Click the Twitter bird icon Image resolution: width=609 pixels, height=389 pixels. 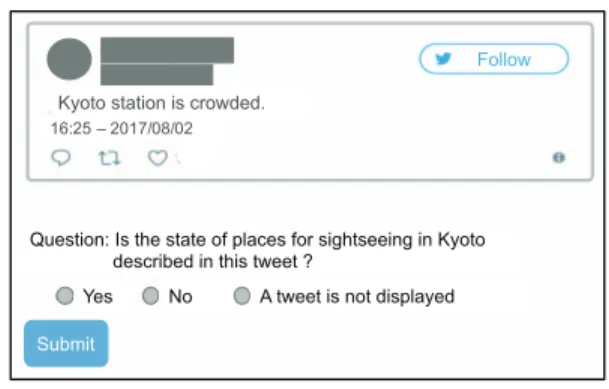tap(443, 59)
